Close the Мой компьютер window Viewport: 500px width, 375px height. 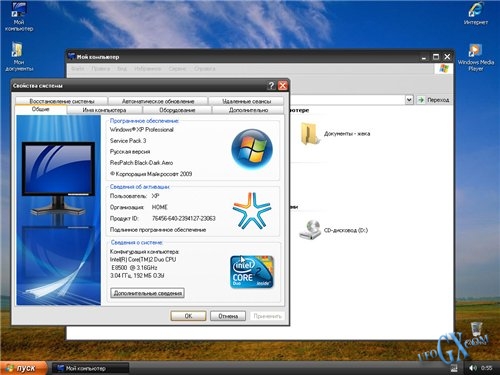pyautogui.click(x=447, y=57)
